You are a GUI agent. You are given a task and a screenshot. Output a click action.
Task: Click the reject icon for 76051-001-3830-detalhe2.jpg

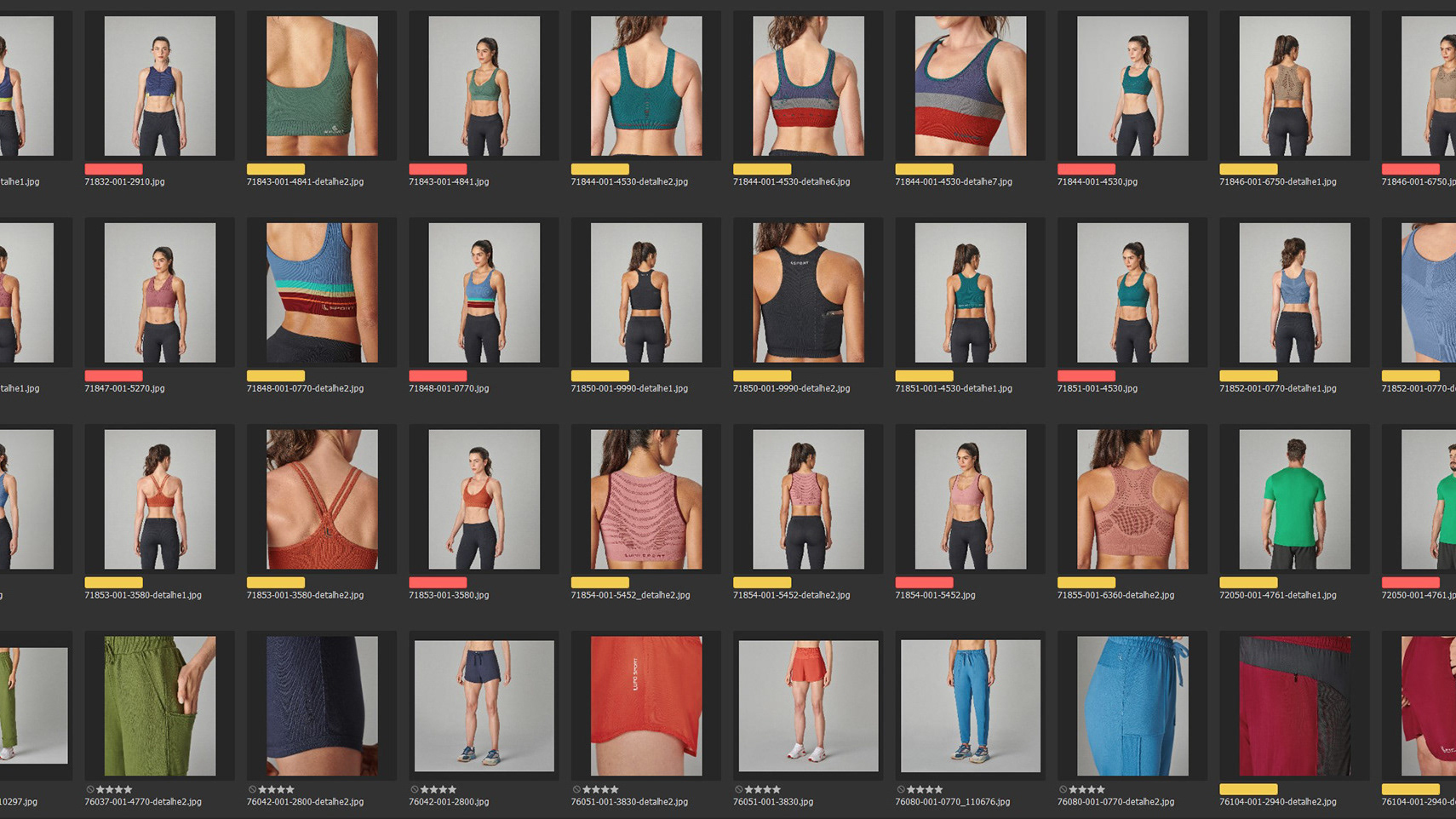point(576,789)
